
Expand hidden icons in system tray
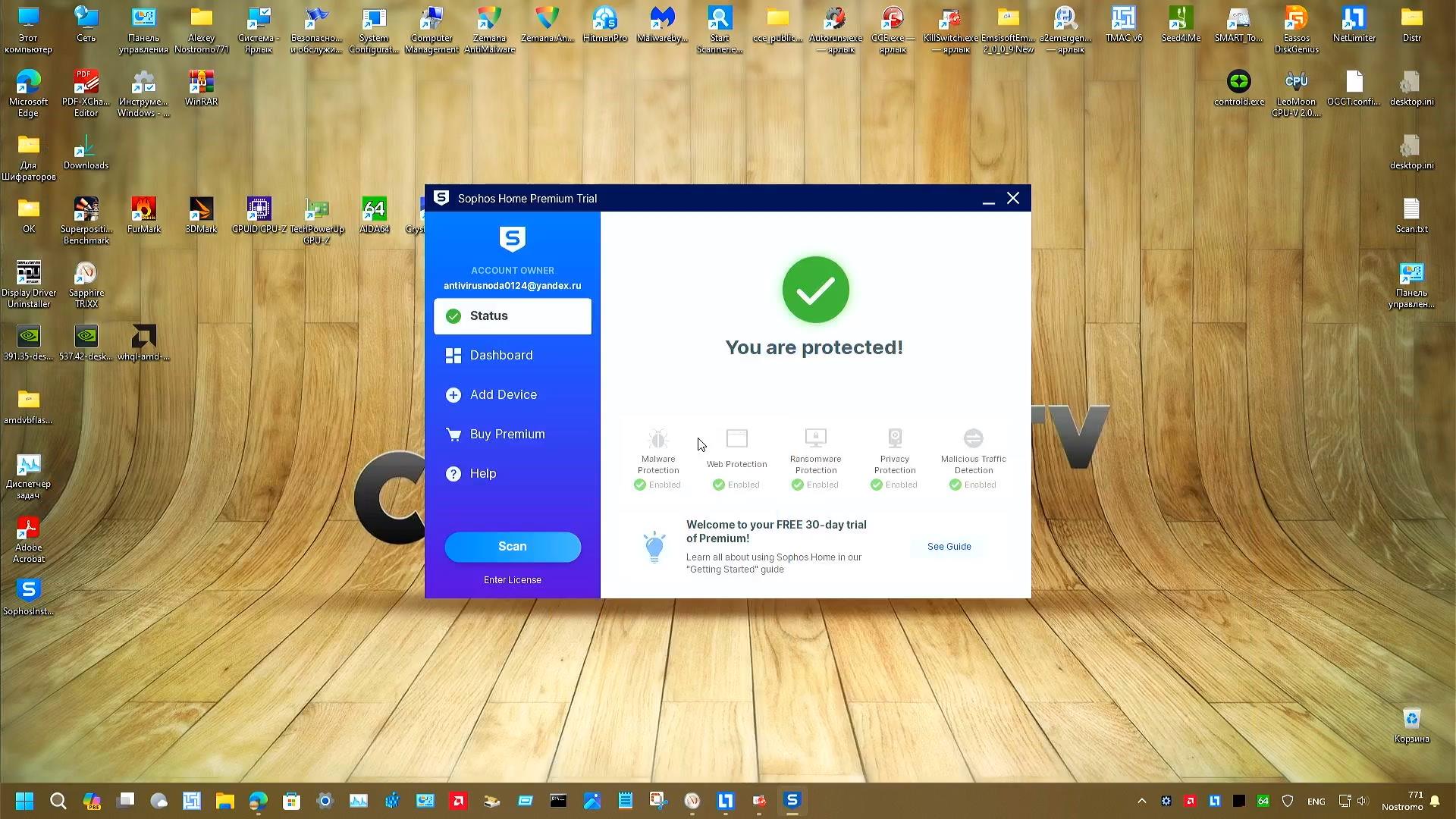(1141, 801)
